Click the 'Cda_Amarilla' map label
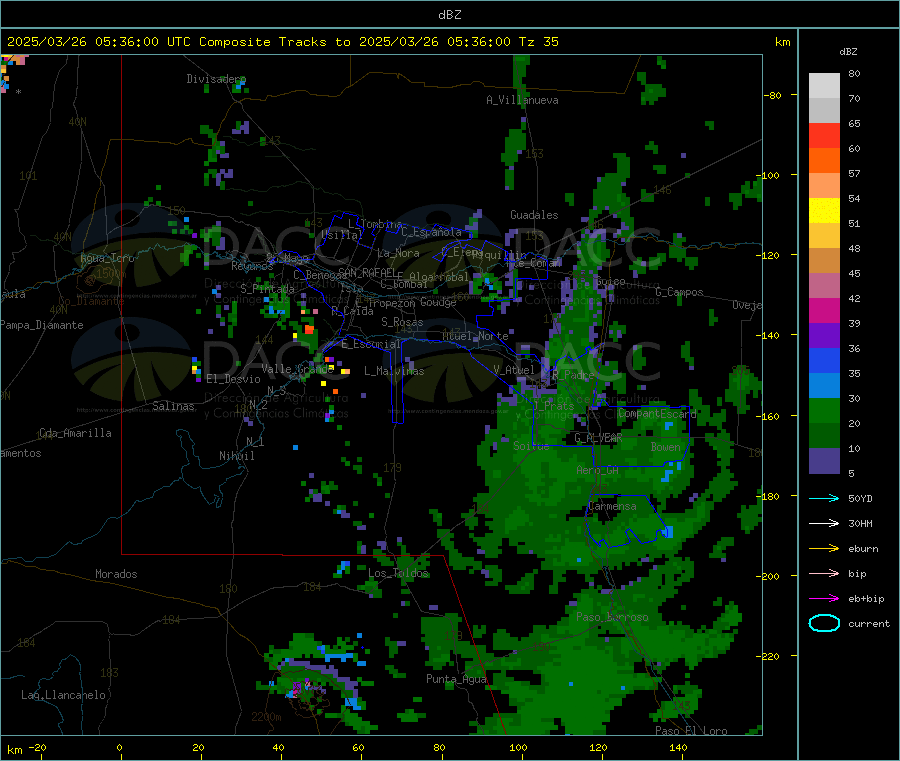 pyautogui.click(x=75, y=433)
